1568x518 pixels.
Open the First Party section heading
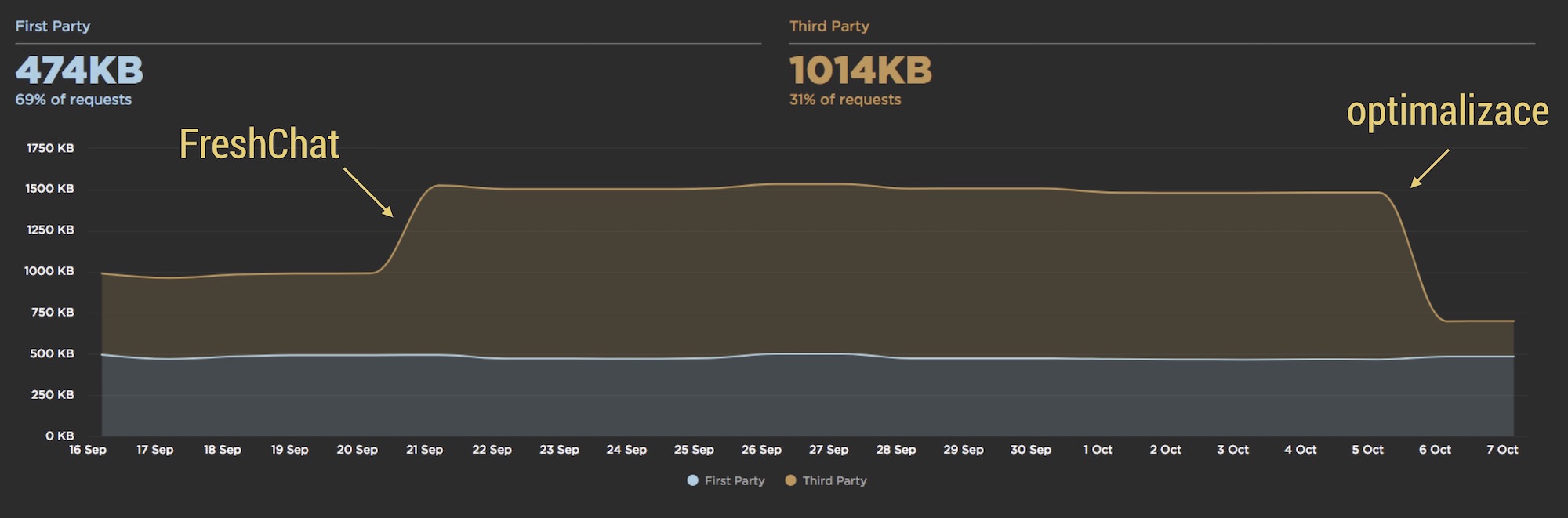53,26
